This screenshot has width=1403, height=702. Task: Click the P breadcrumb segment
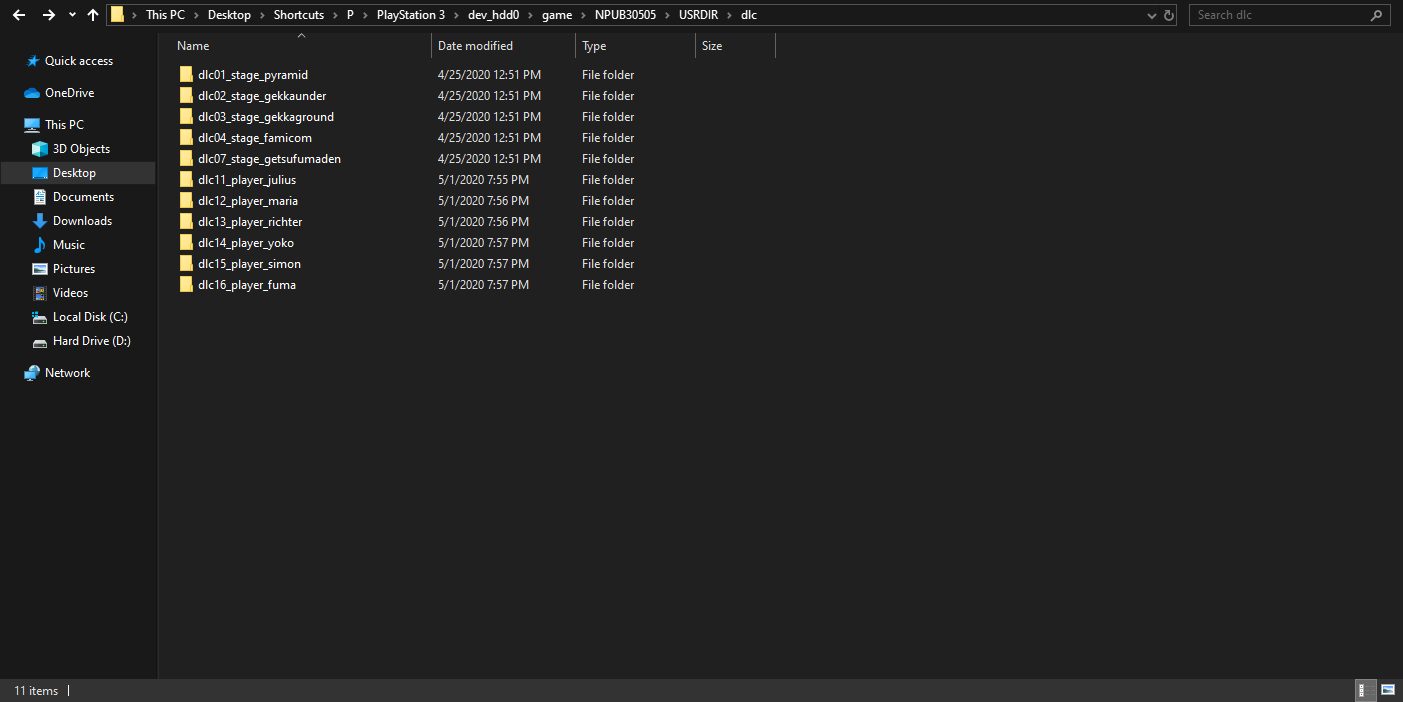(350, 15)
